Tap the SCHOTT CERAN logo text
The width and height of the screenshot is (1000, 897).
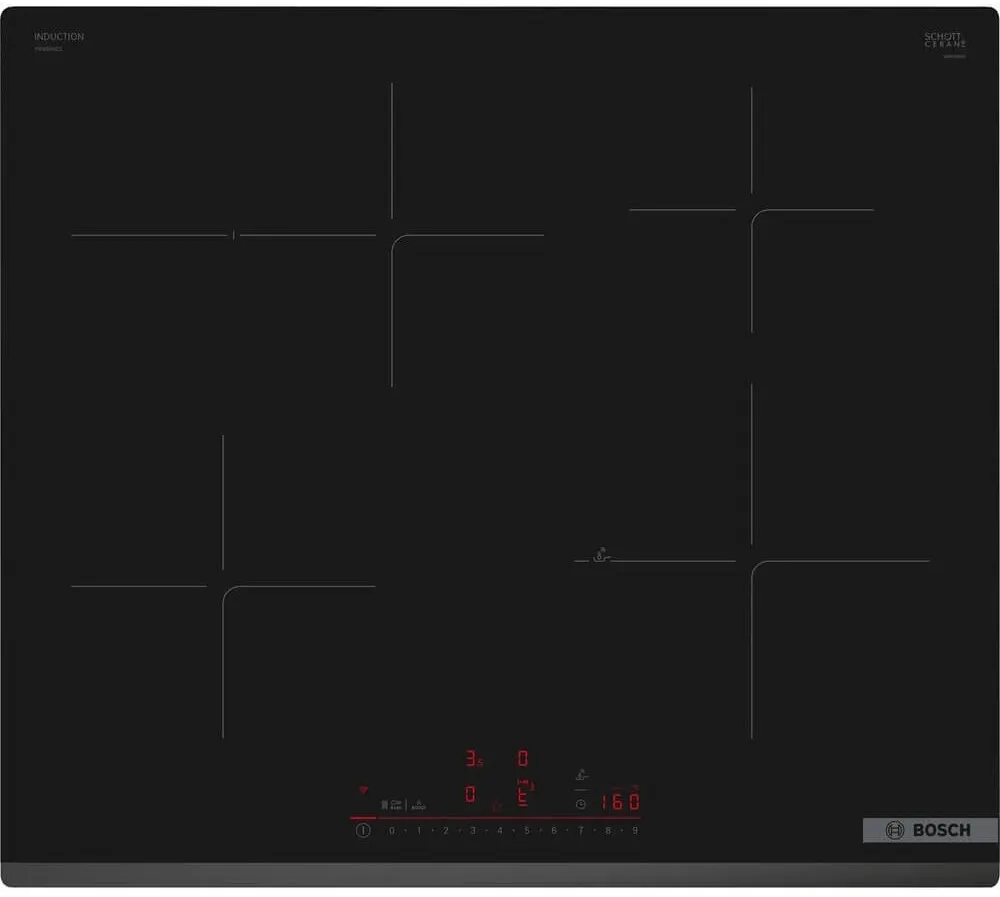pos(944,40)
